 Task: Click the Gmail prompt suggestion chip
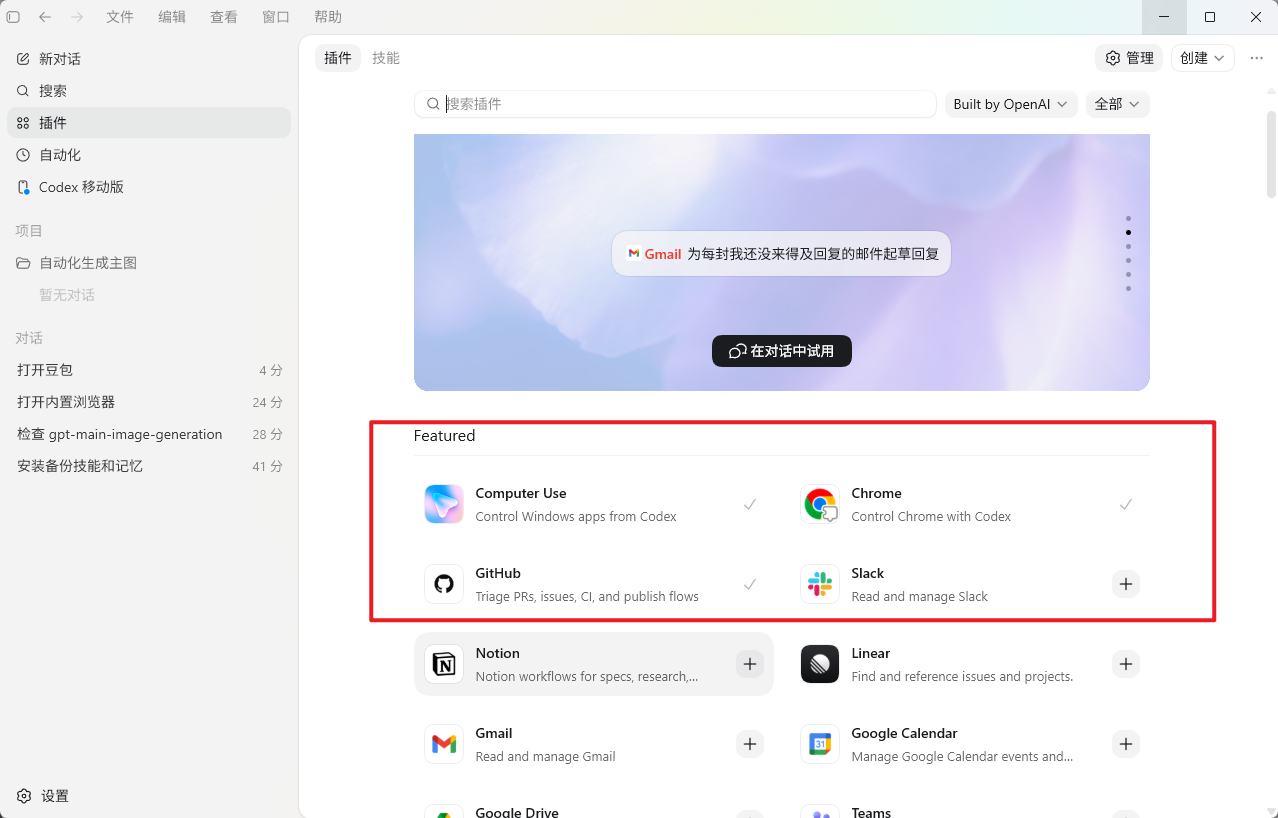pyautogui.click(x=781, y=254)
